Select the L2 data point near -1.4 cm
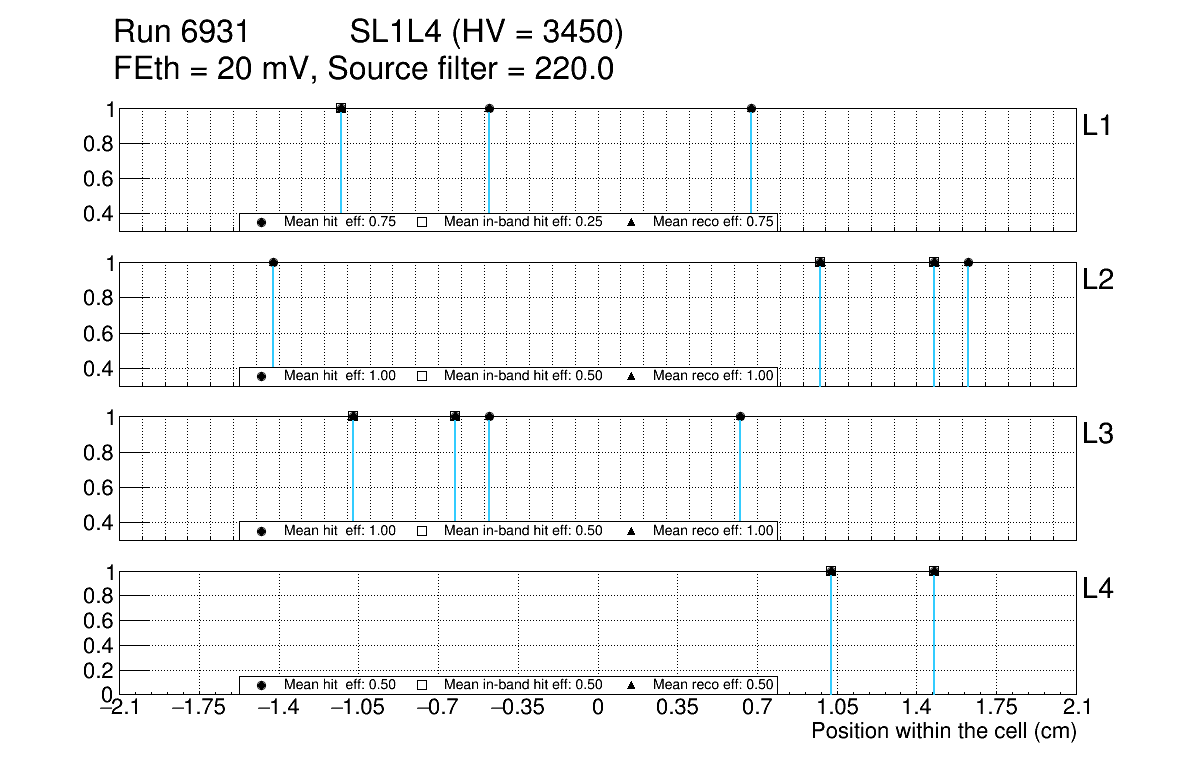This screenshot has width=1196, height=772. tap(273, 263)
